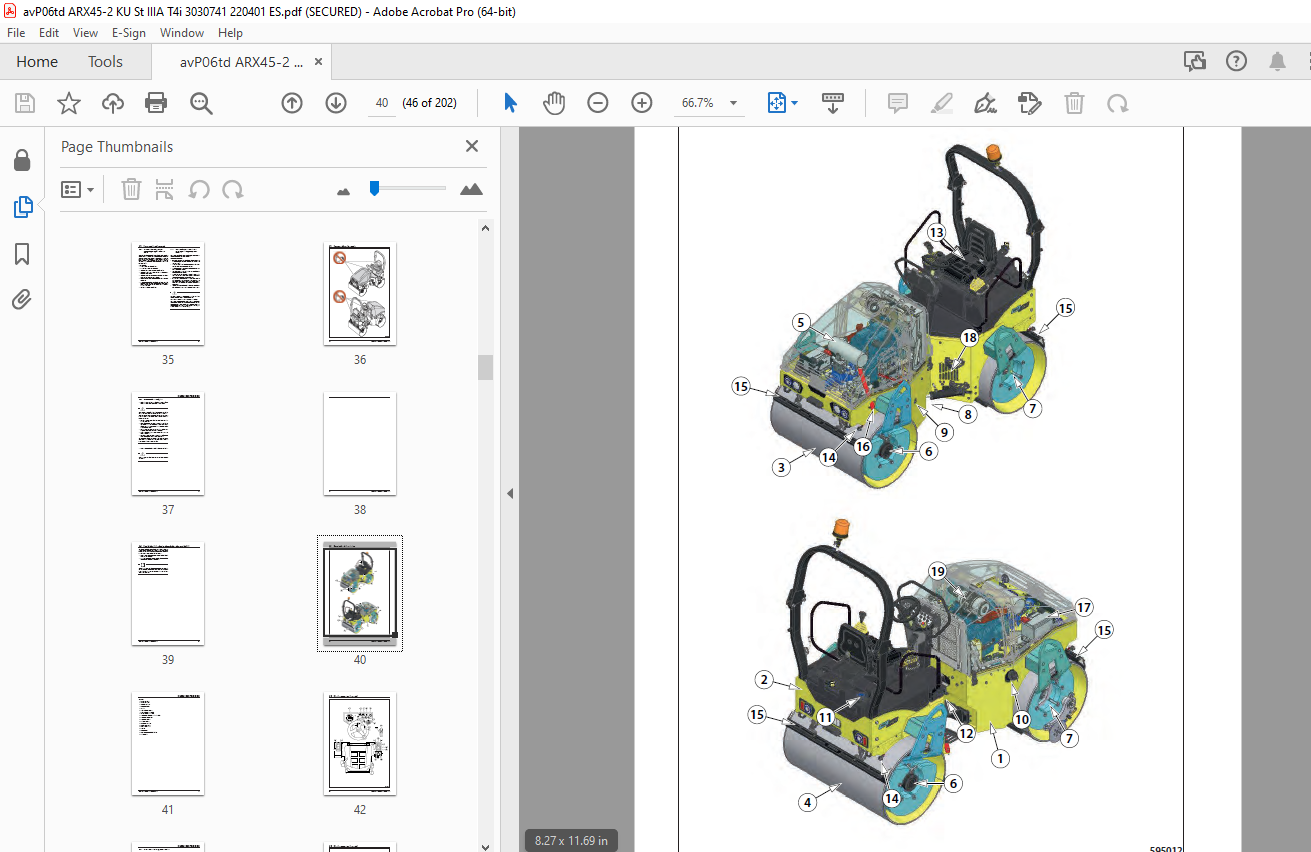
Task: Click the enlarge thumbnail size mountain icon
Action: click(x=471, y=189)
